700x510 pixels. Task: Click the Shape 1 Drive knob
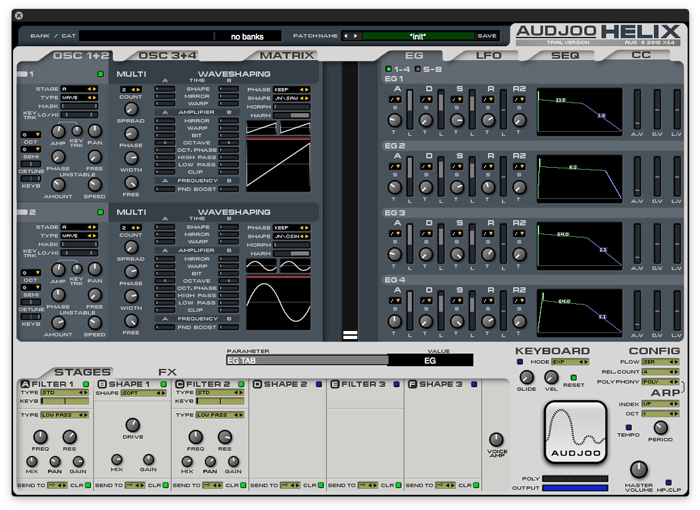point(132,424)
